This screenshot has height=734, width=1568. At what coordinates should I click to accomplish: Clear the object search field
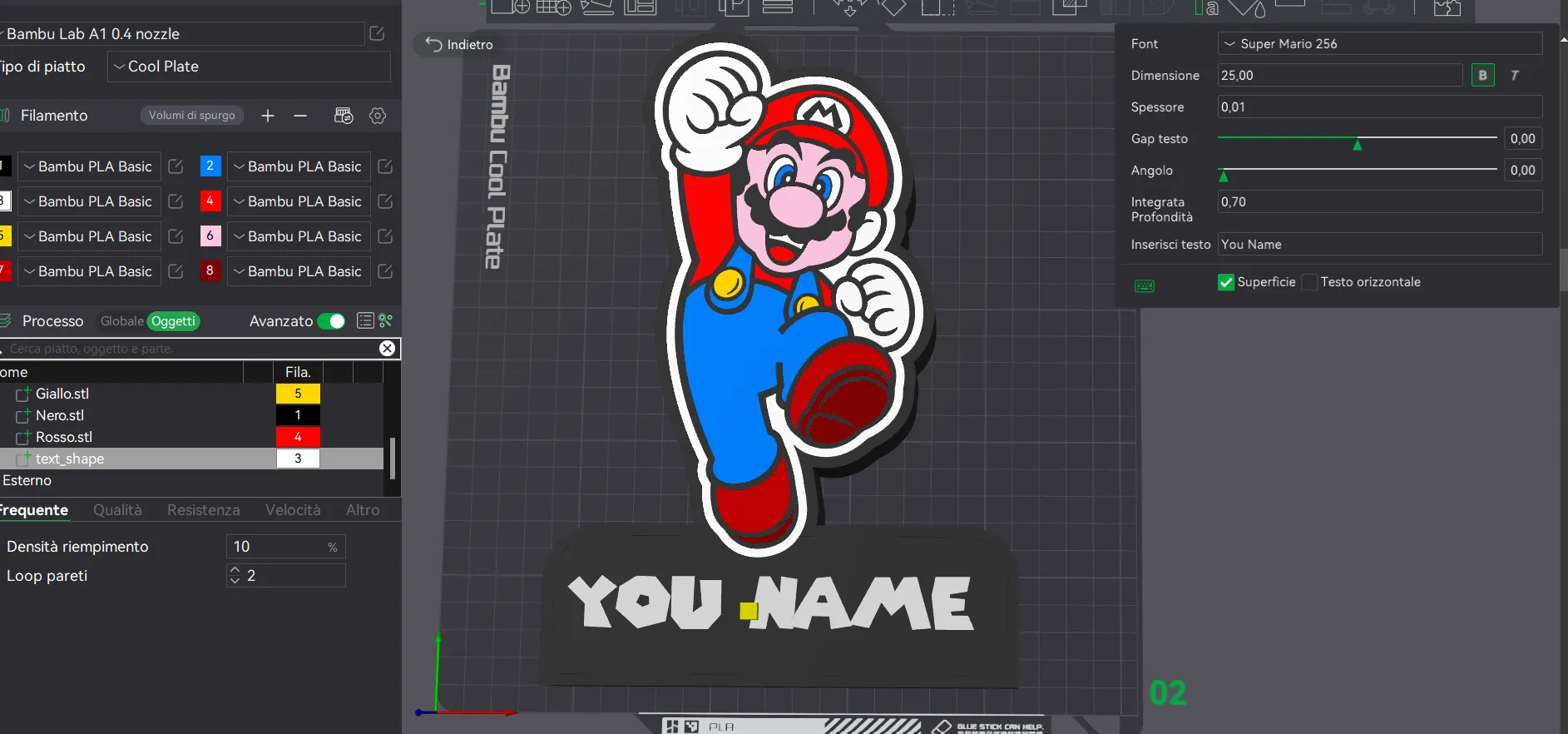click(388, 349)
